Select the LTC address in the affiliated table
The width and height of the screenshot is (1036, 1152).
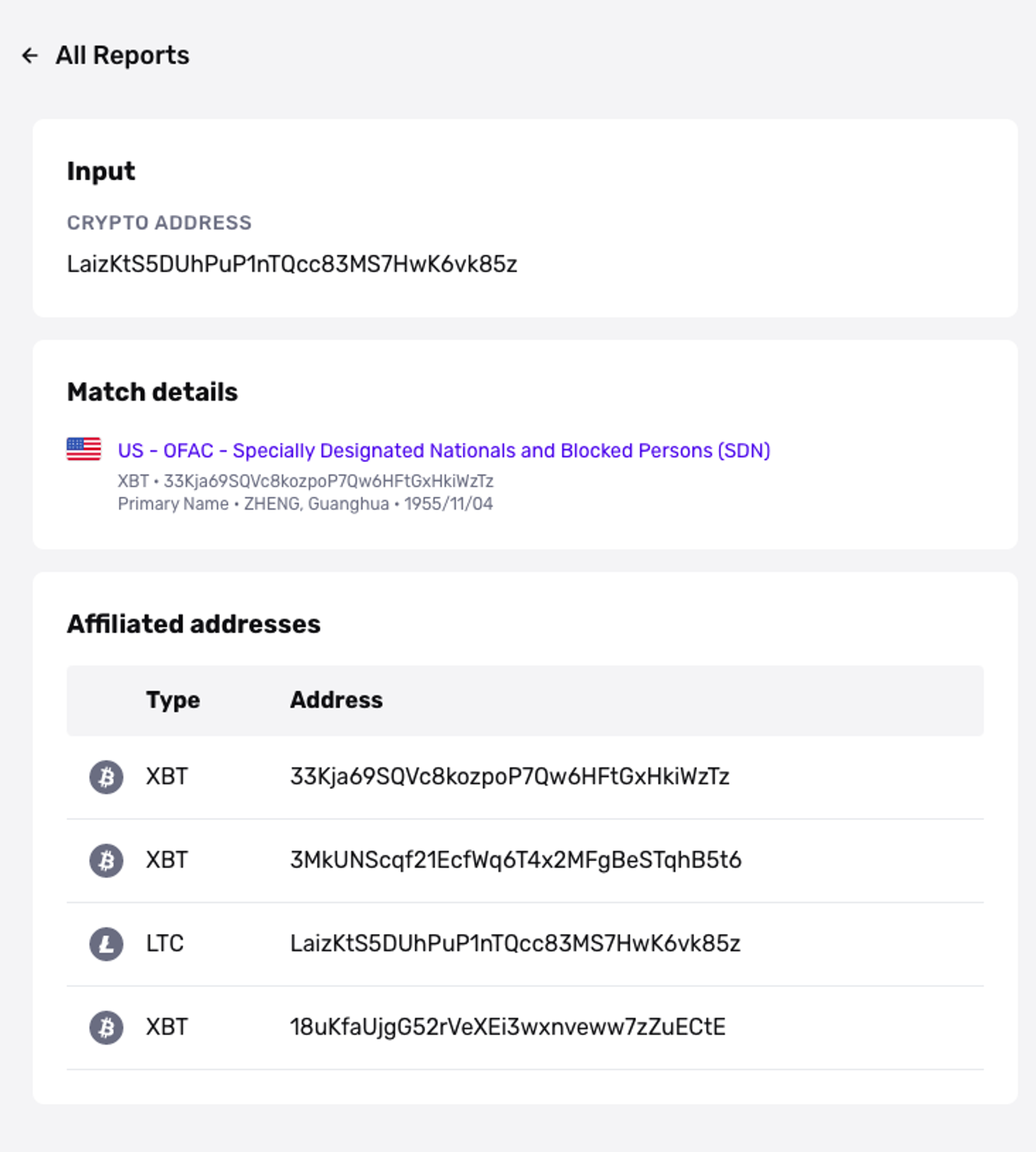click(515, 944)
